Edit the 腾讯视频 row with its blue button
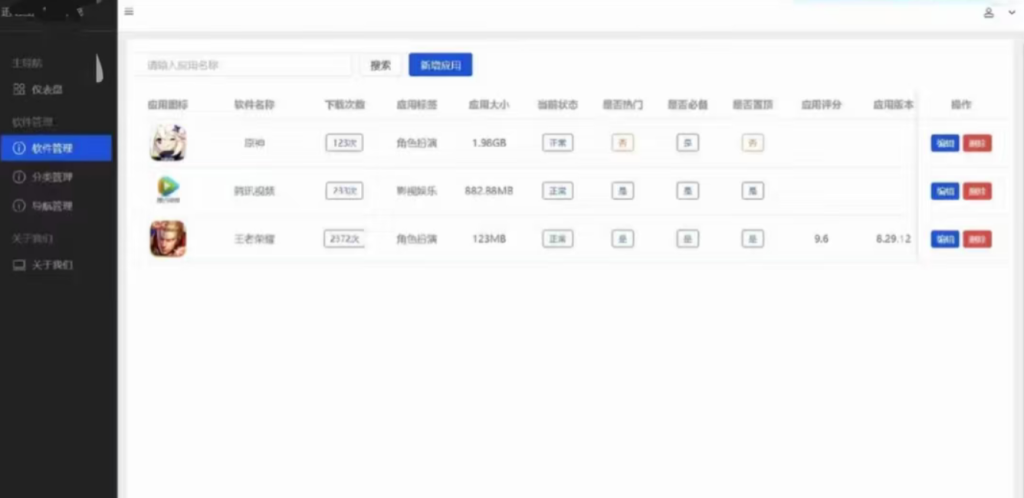The width and height of the screenshot is (1024, 498). [945, 191]
